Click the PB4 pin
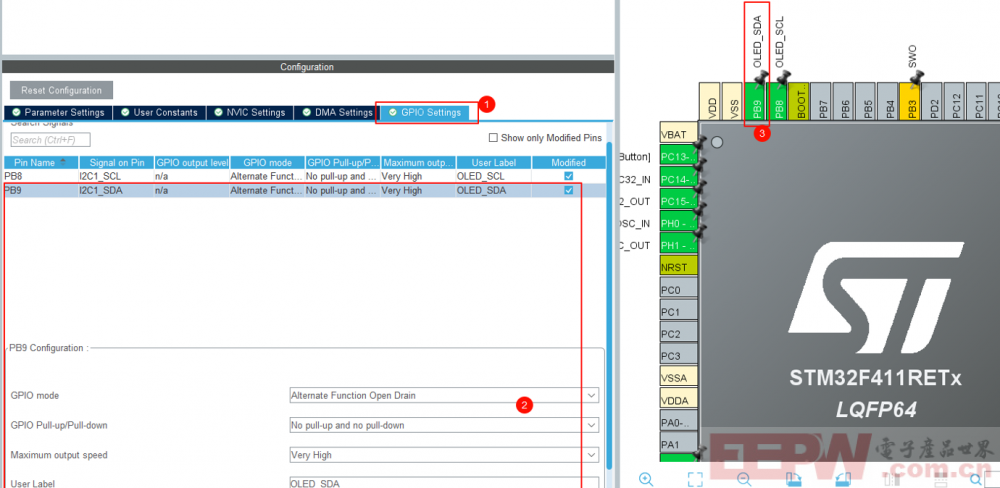 [x=888, y=101]
